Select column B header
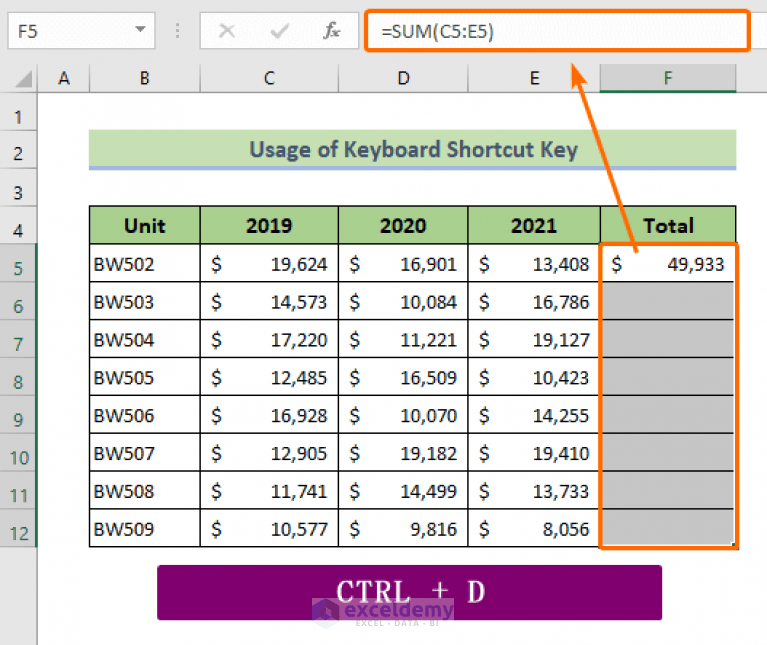This screenshot has width=767, height=645. 145,78
